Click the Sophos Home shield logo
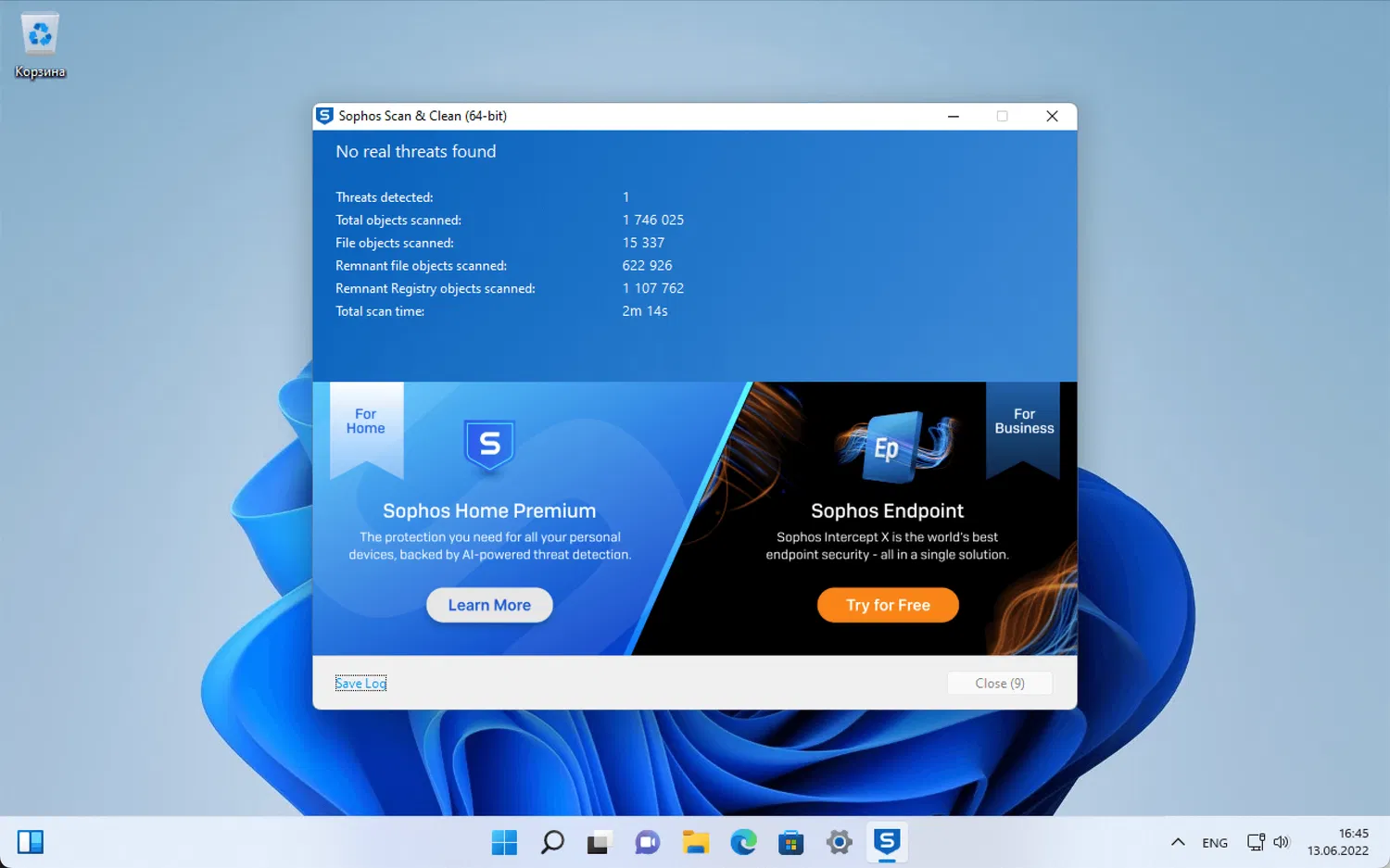Viewport: 1390px width, 868px height. click(489, 446)
